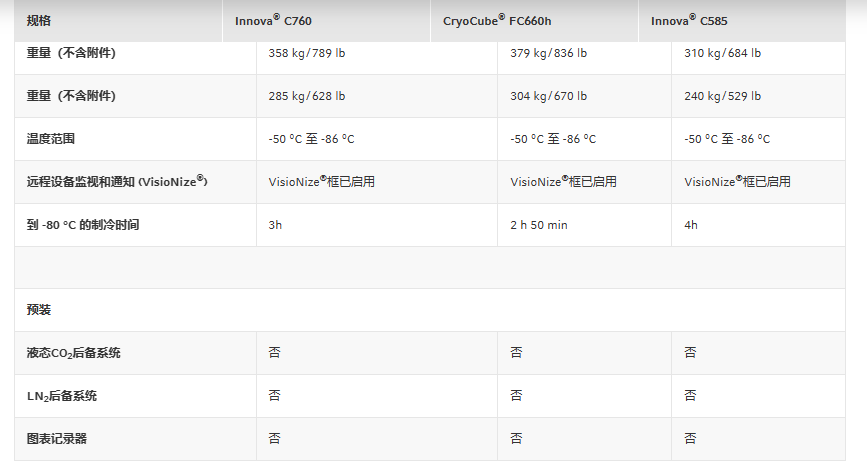This screenshot has height=471, width=867.
Task: Click the 到 -80 °C 的制冷时间 row label
Action: [83, 225]
